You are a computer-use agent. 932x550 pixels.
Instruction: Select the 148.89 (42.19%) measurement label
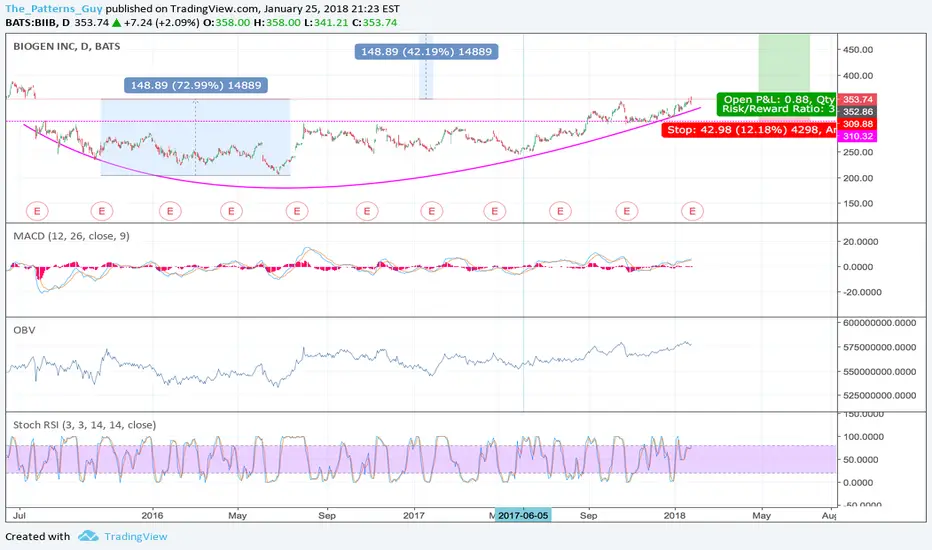(x=427, y=52)
